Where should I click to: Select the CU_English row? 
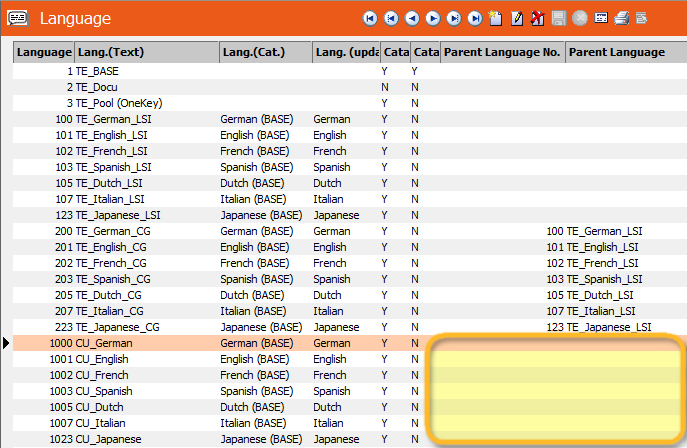(350, 359)
